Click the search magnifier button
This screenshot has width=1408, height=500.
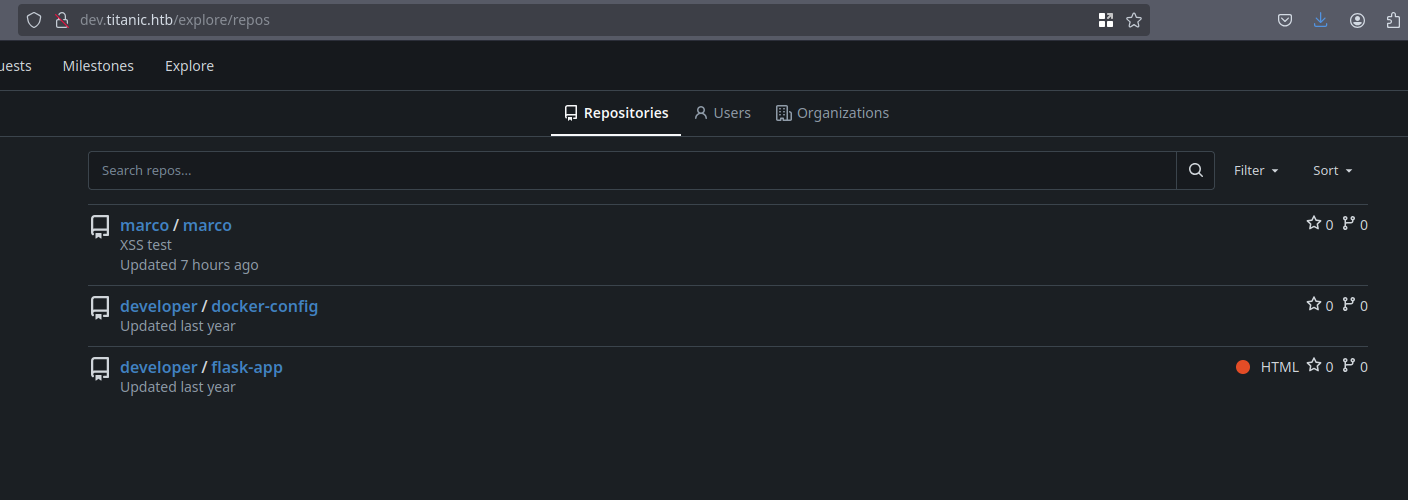pos(1195,170)
